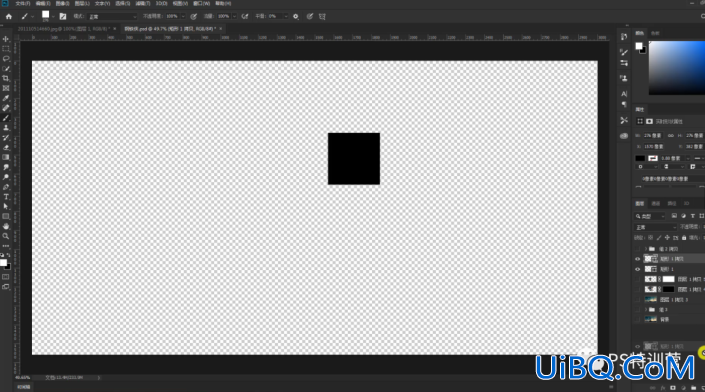The height and width of the screenshot is (392, 705).
Task: Click the lock-all layer button
Action: [x=684, y=237]
